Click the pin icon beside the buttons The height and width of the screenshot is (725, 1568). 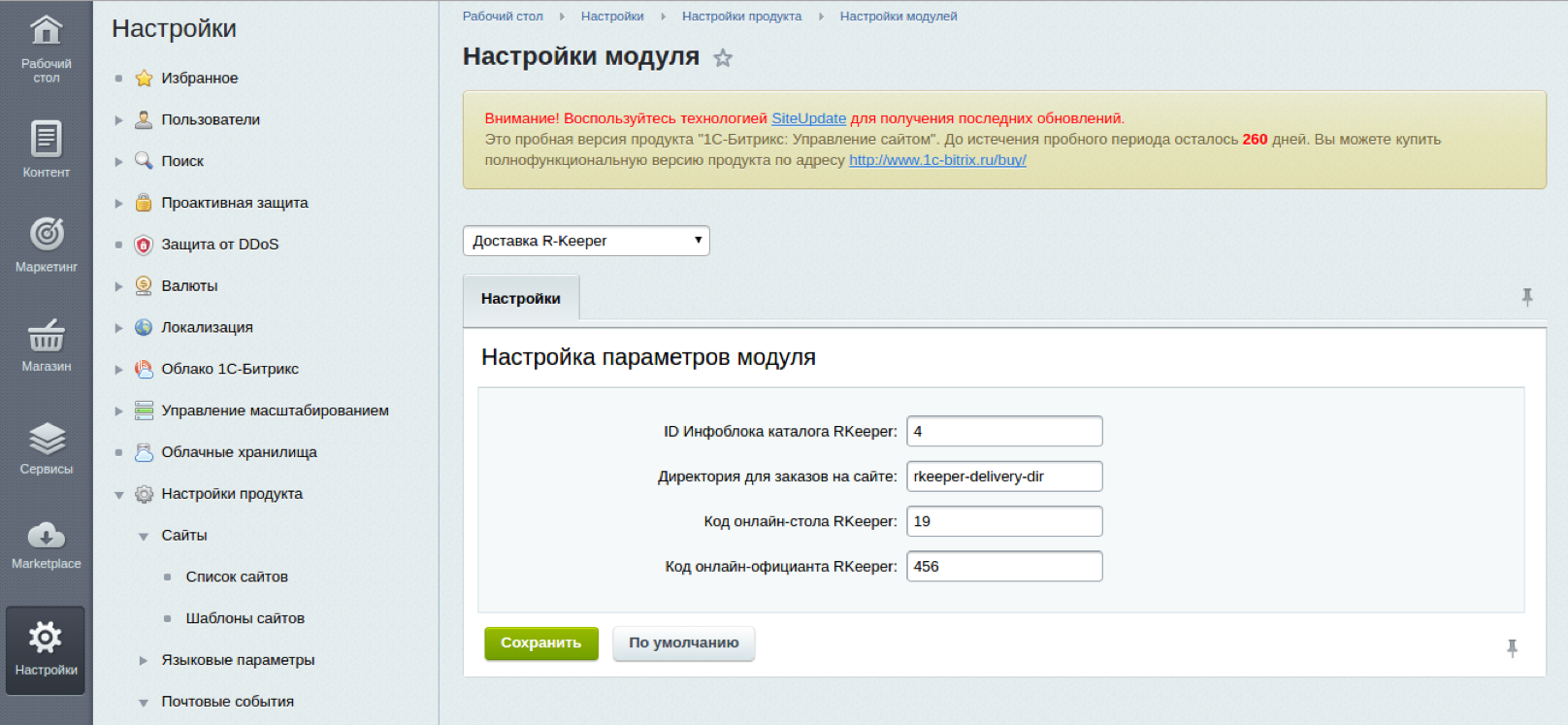[x=1512, y=648]
